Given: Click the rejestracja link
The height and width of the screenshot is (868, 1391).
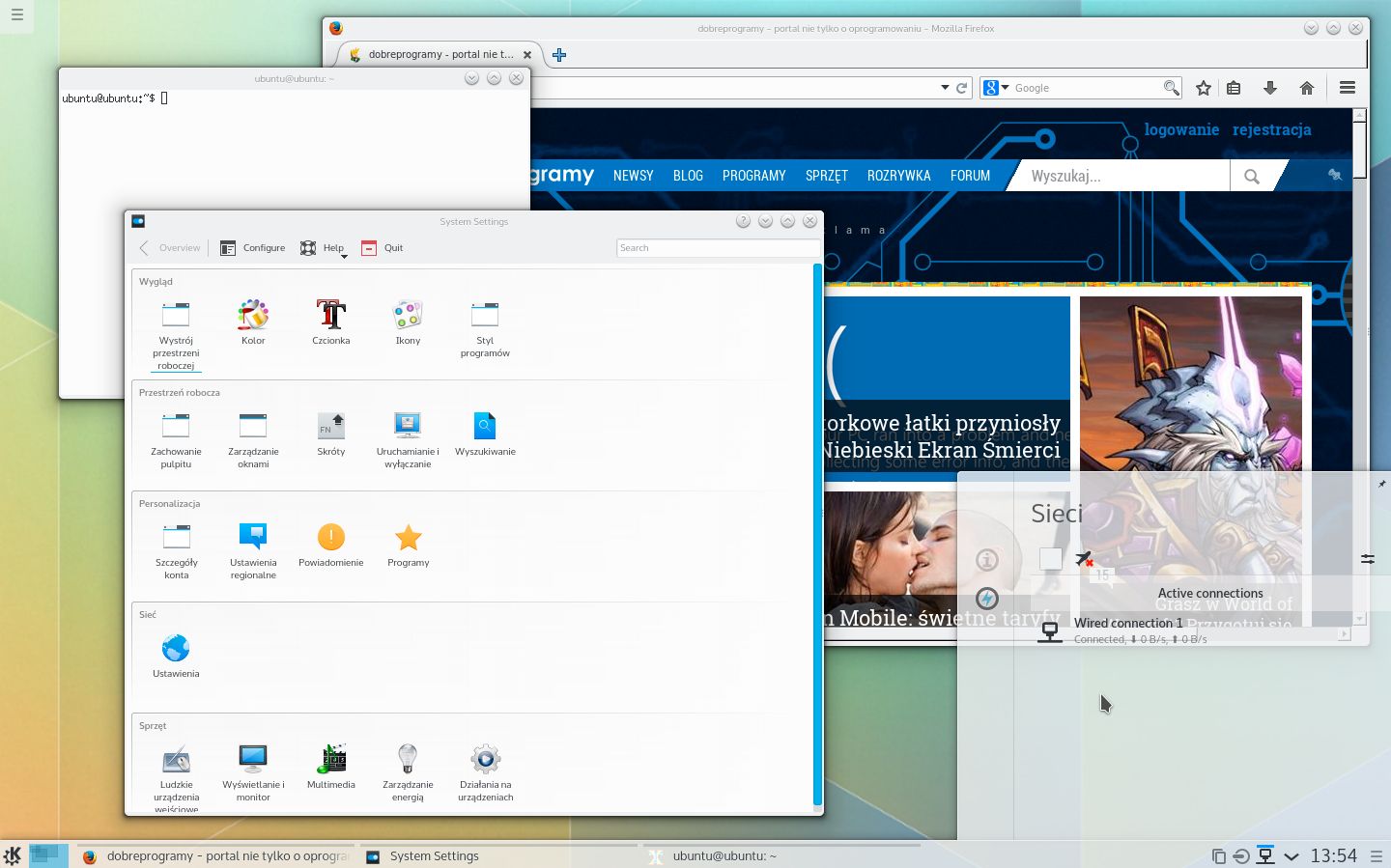Looking at the screenshot, I should click(1272, 129).
